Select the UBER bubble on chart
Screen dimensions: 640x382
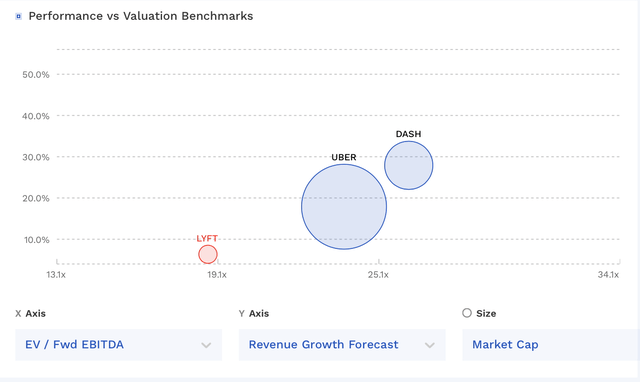pyautogui.click(x=344, y=207)
